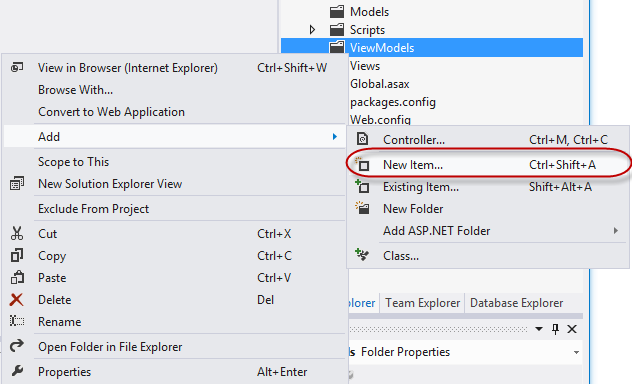Viewport: 632px width, 384px height.
Task: Click the Paste clipboard icon
Action: [x=17, y=278]
